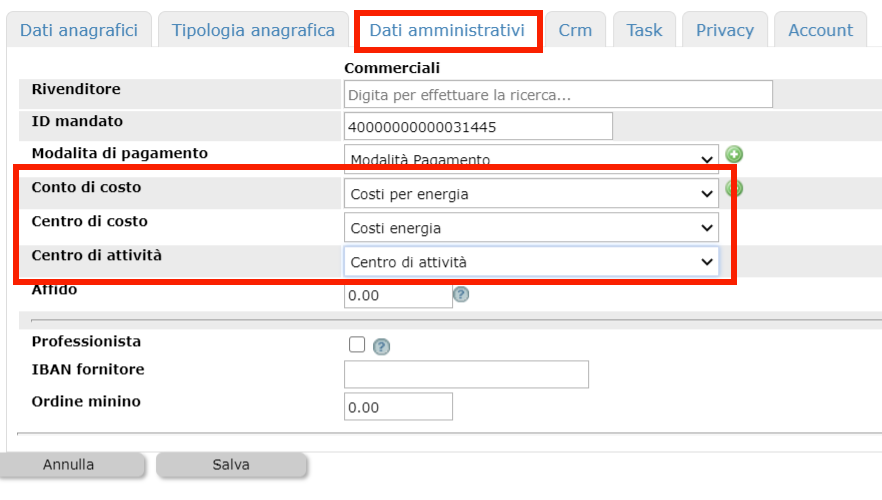
Task: Click help question mark next to Affido
Action: coord(461,294)
